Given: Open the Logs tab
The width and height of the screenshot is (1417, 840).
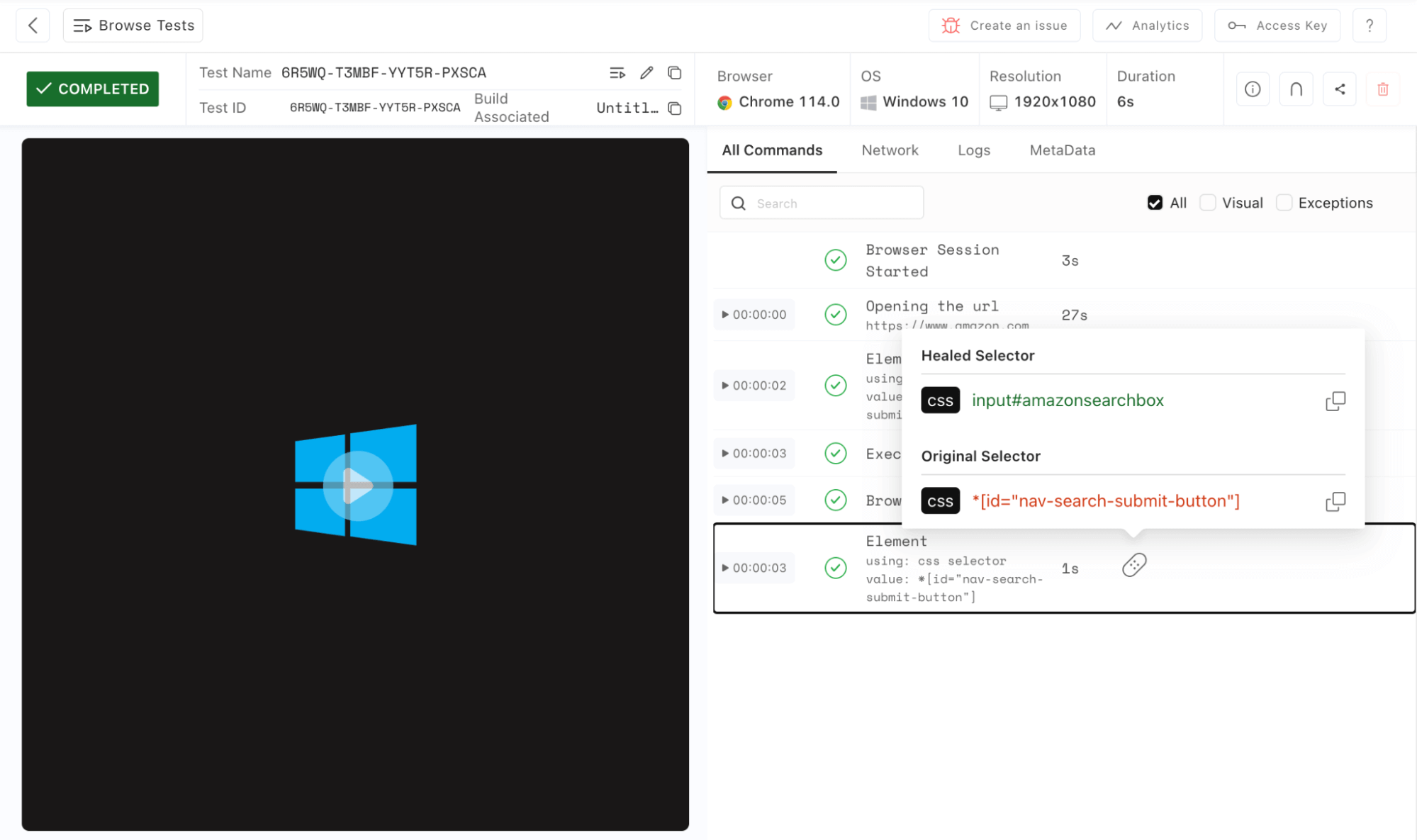Looking at the screenshot, I should click(x=973, y=150).
